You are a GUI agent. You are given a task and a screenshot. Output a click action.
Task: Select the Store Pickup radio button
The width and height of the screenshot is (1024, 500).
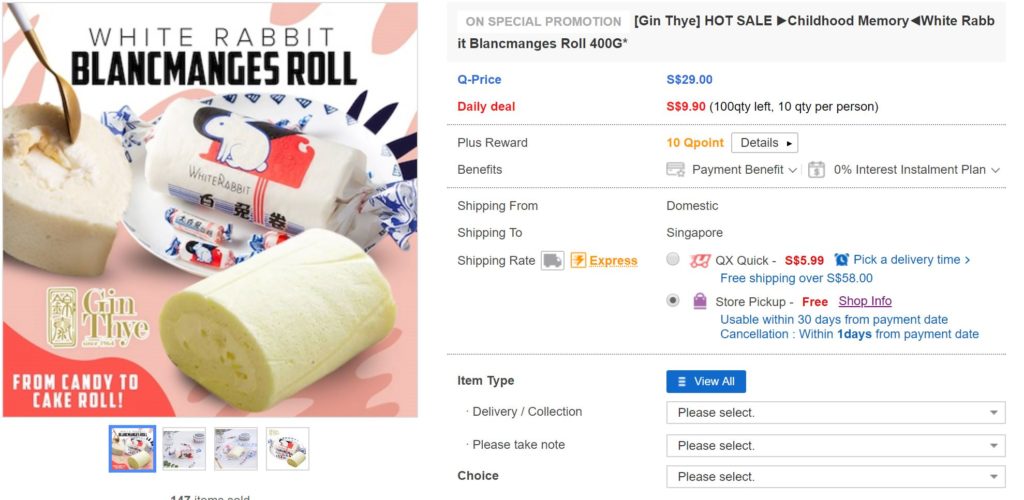(673, 300)
